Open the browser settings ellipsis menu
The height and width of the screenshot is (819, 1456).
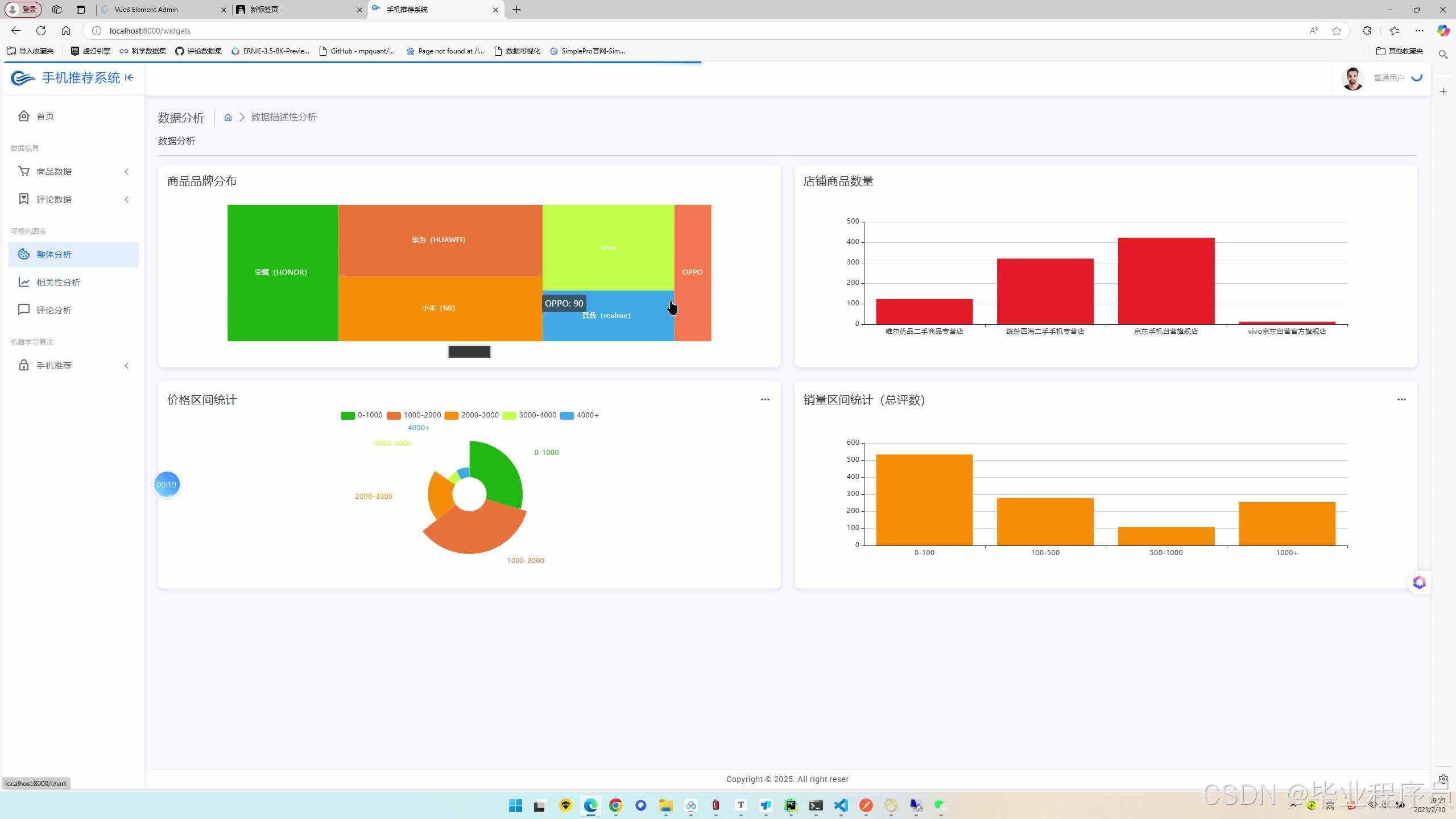click(x=1420, y=31)
